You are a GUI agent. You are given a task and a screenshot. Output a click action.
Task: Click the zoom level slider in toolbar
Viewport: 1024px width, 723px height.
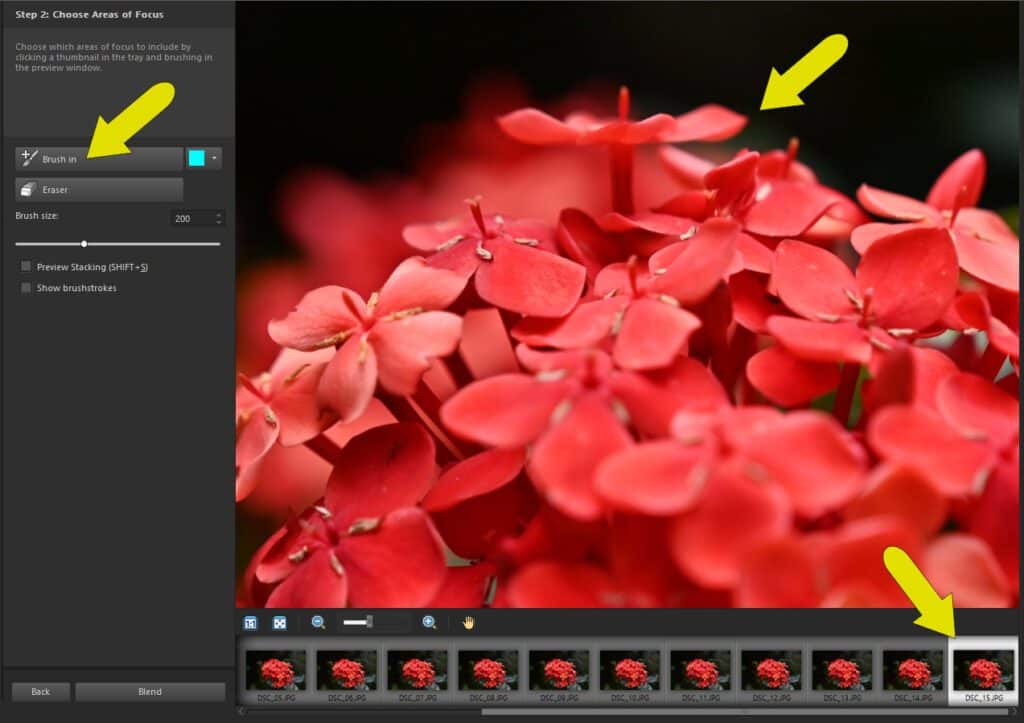369,622
